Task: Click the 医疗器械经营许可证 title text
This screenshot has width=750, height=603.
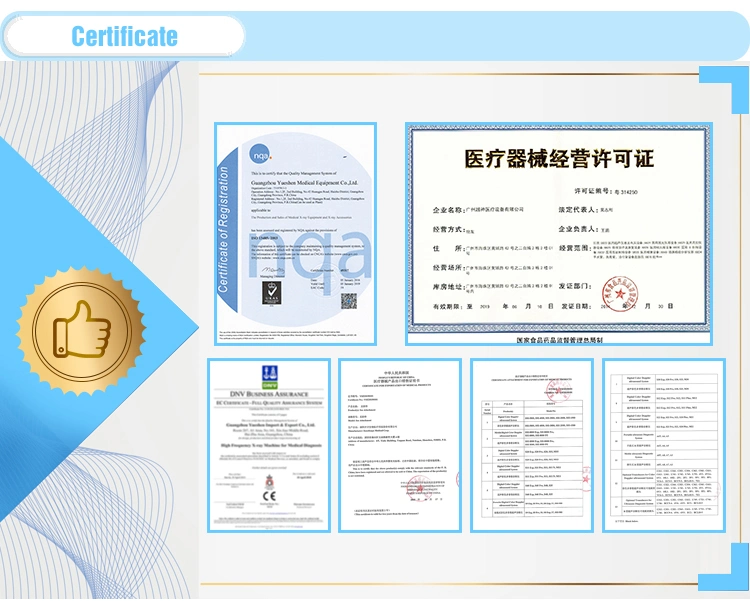Action: [559, 159]
